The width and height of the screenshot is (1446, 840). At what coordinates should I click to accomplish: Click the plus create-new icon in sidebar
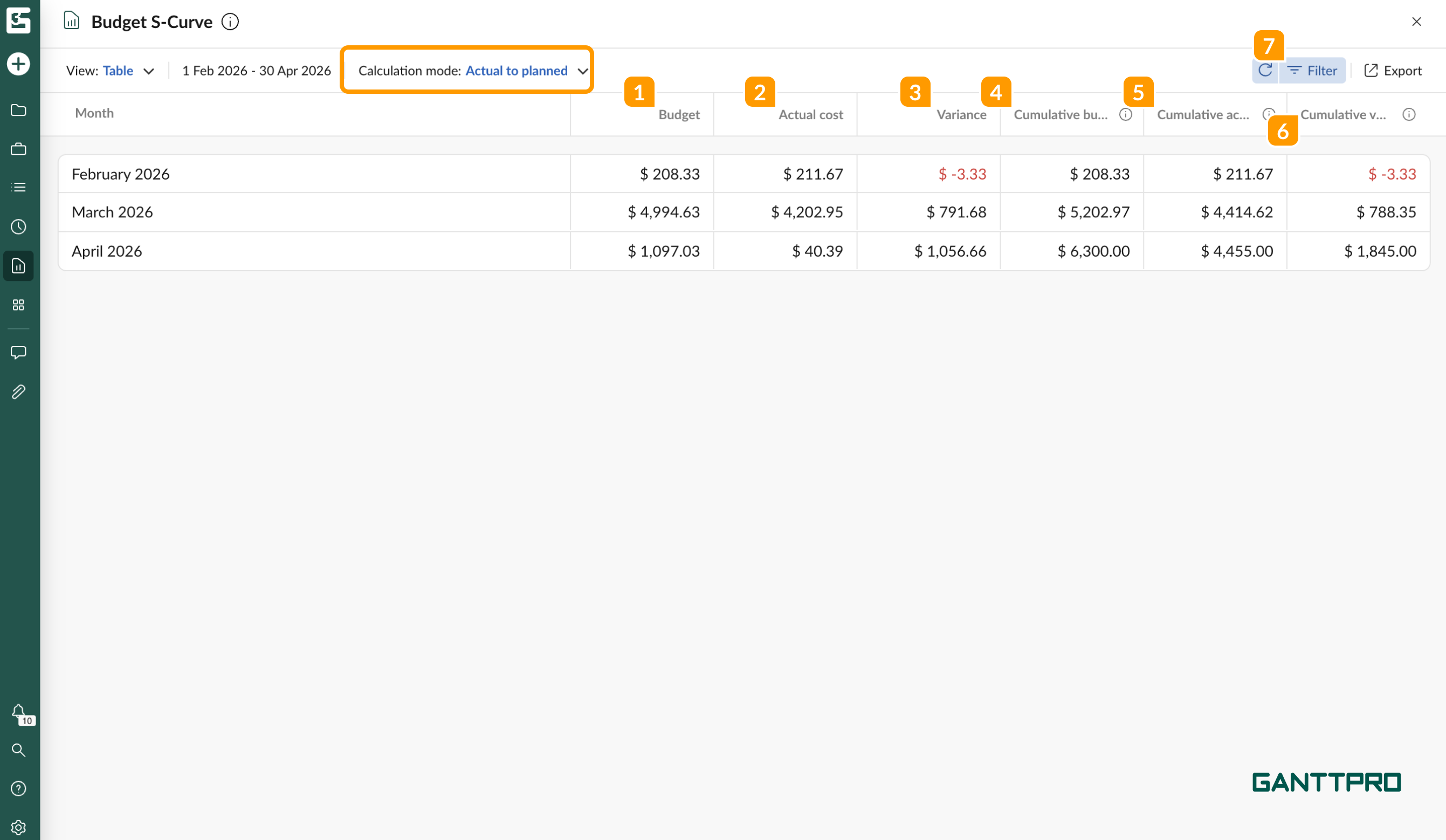(x=18, y=64)
